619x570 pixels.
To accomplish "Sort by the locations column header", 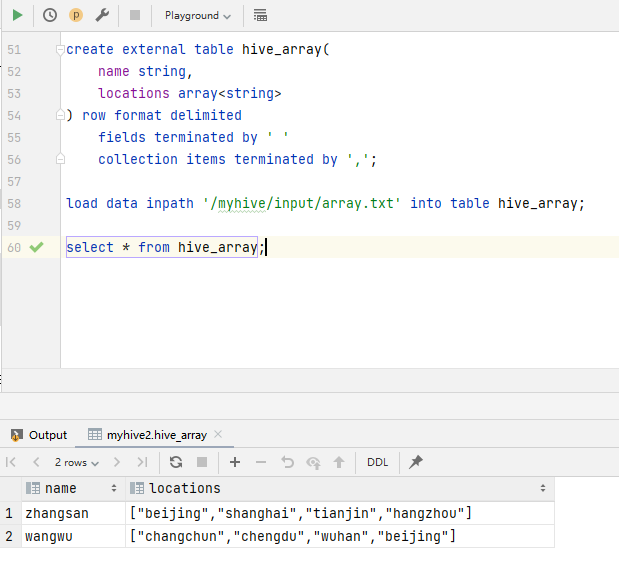I will (340, 489).
